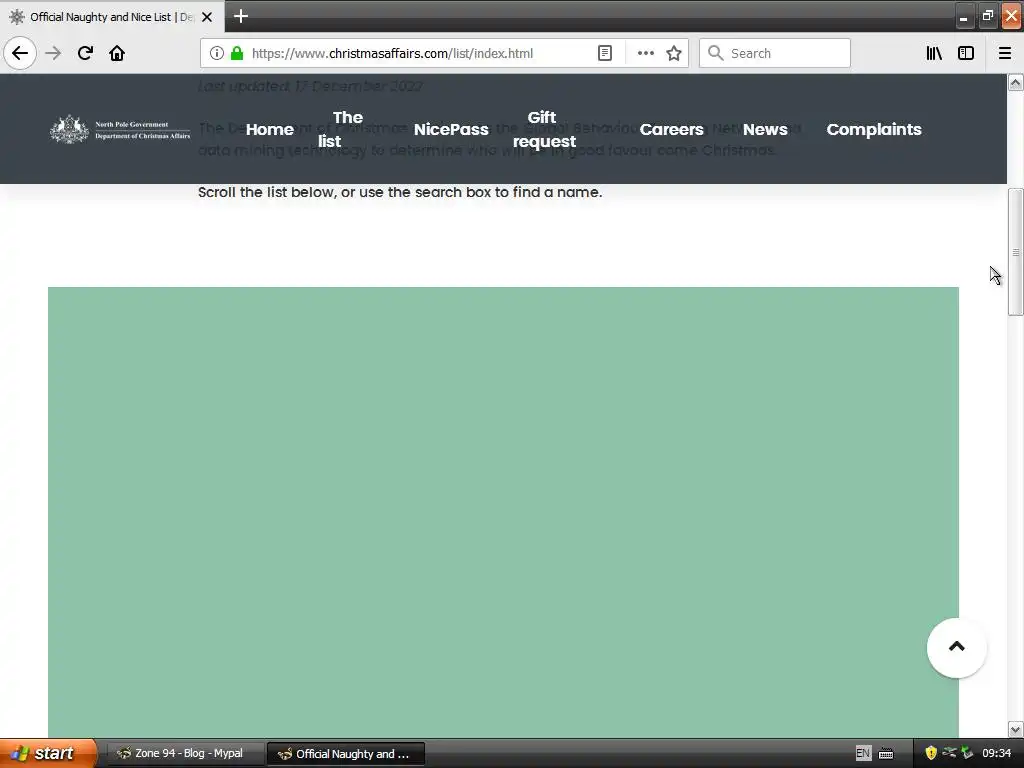This screenshot has width=1024, height=768.
Task: Toggle the sidebar icon in toolbar
Action: 966,53
